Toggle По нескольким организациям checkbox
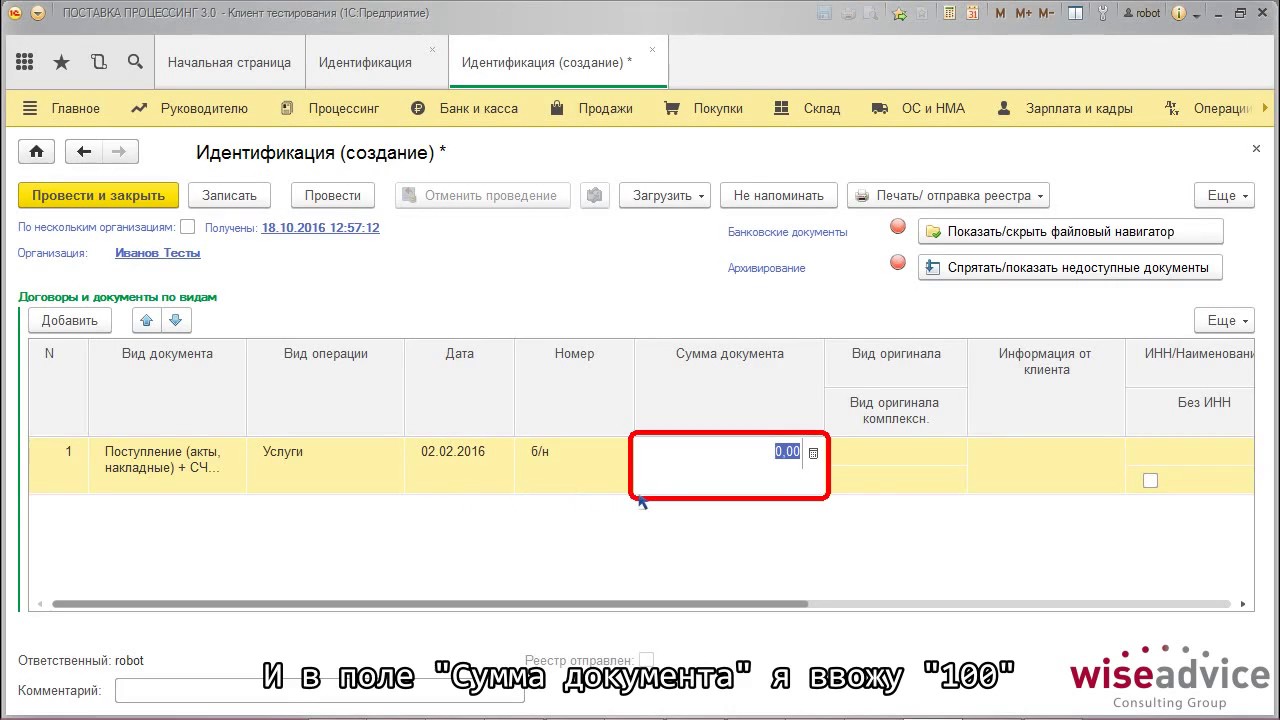This screenshot has width=1280, height=720. coord(187,227)
